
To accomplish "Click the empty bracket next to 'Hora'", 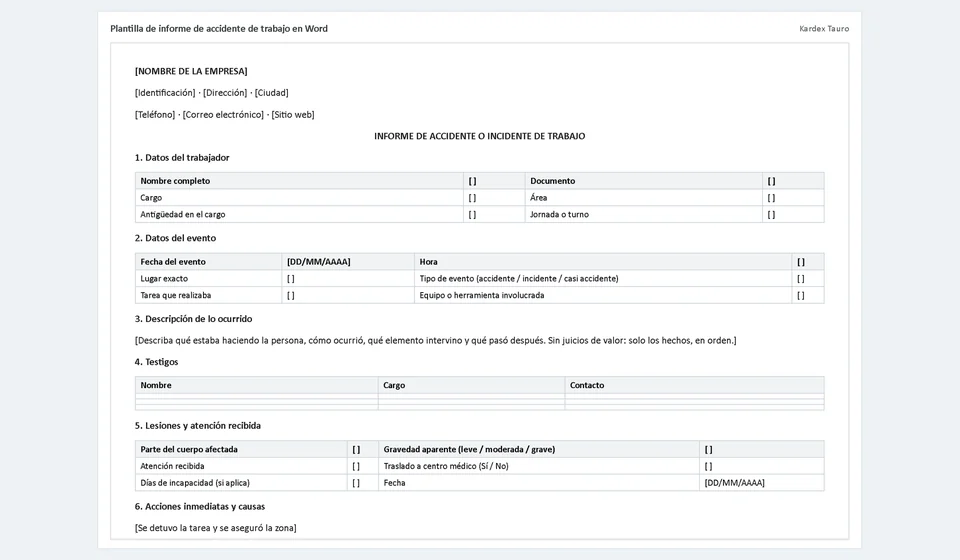I will [x=801, y=262].
